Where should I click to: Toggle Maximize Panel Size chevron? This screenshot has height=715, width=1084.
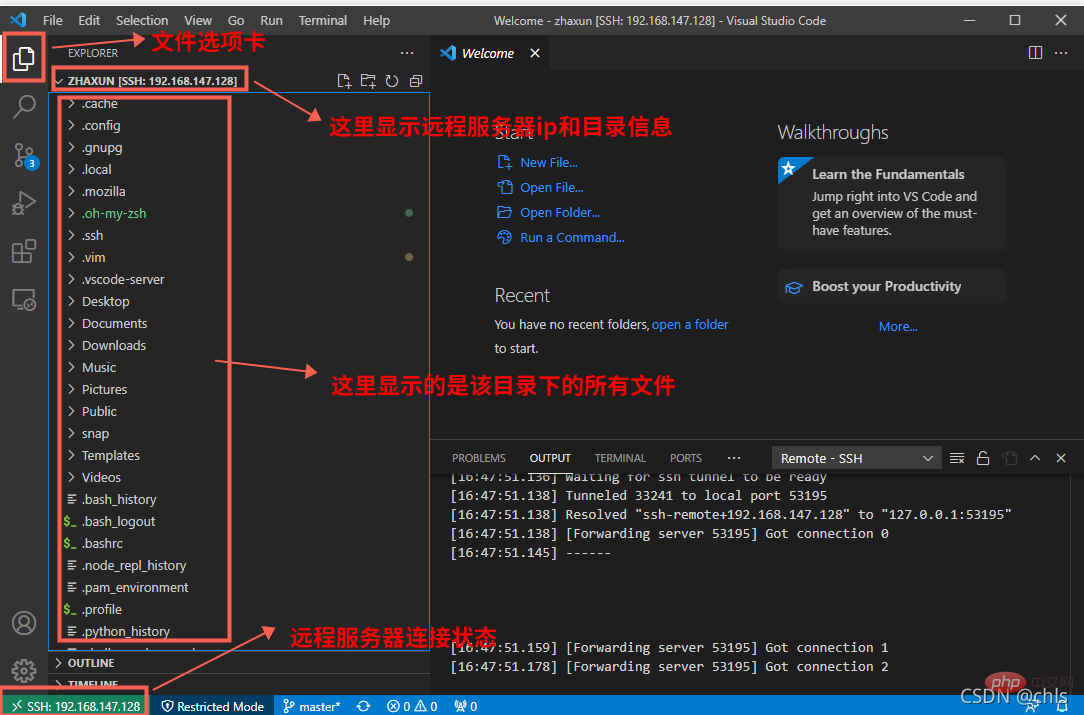coord(1034,457)
